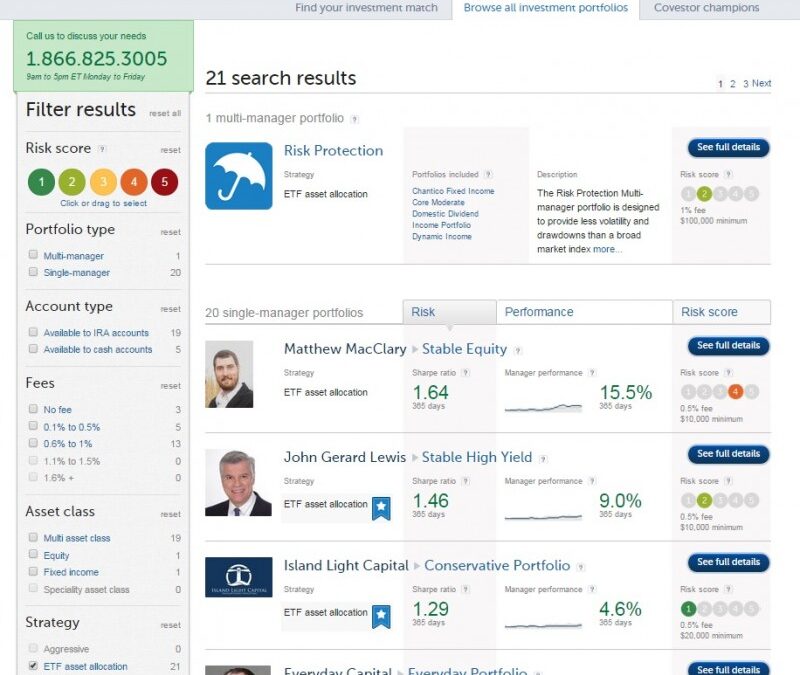Expand the Risk Protection description with more link
Screen dimensions: 800x675
[x=606, y=249]
